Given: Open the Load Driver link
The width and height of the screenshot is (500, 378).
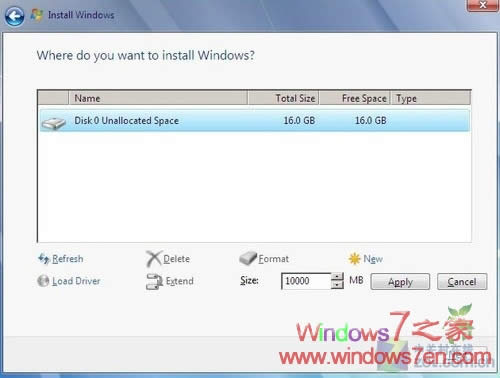Looking at the screenshot, I should coord(76,281).
